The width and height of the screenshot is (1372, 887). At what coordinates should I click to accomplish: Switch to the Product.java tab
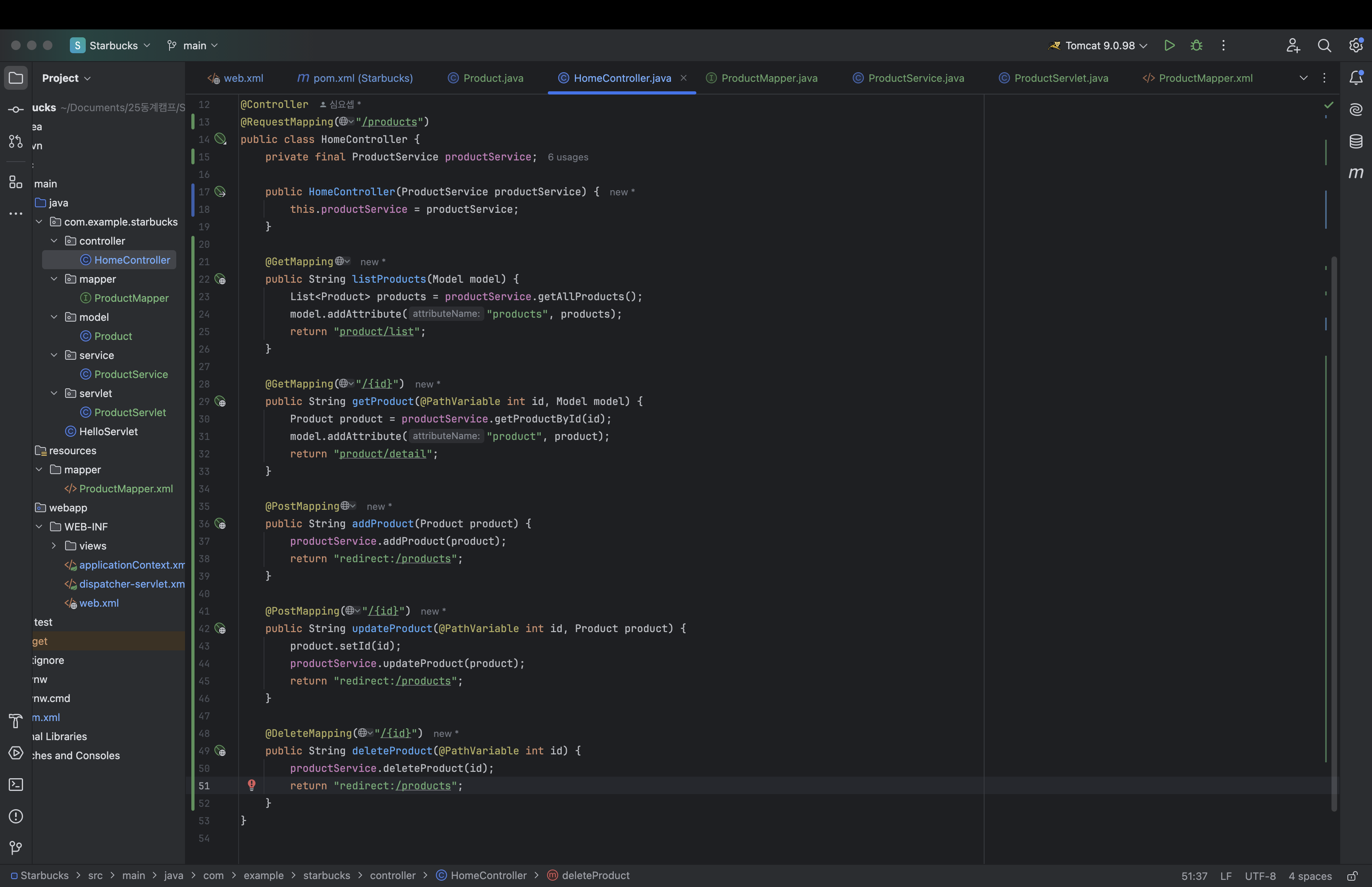(486, 78)
